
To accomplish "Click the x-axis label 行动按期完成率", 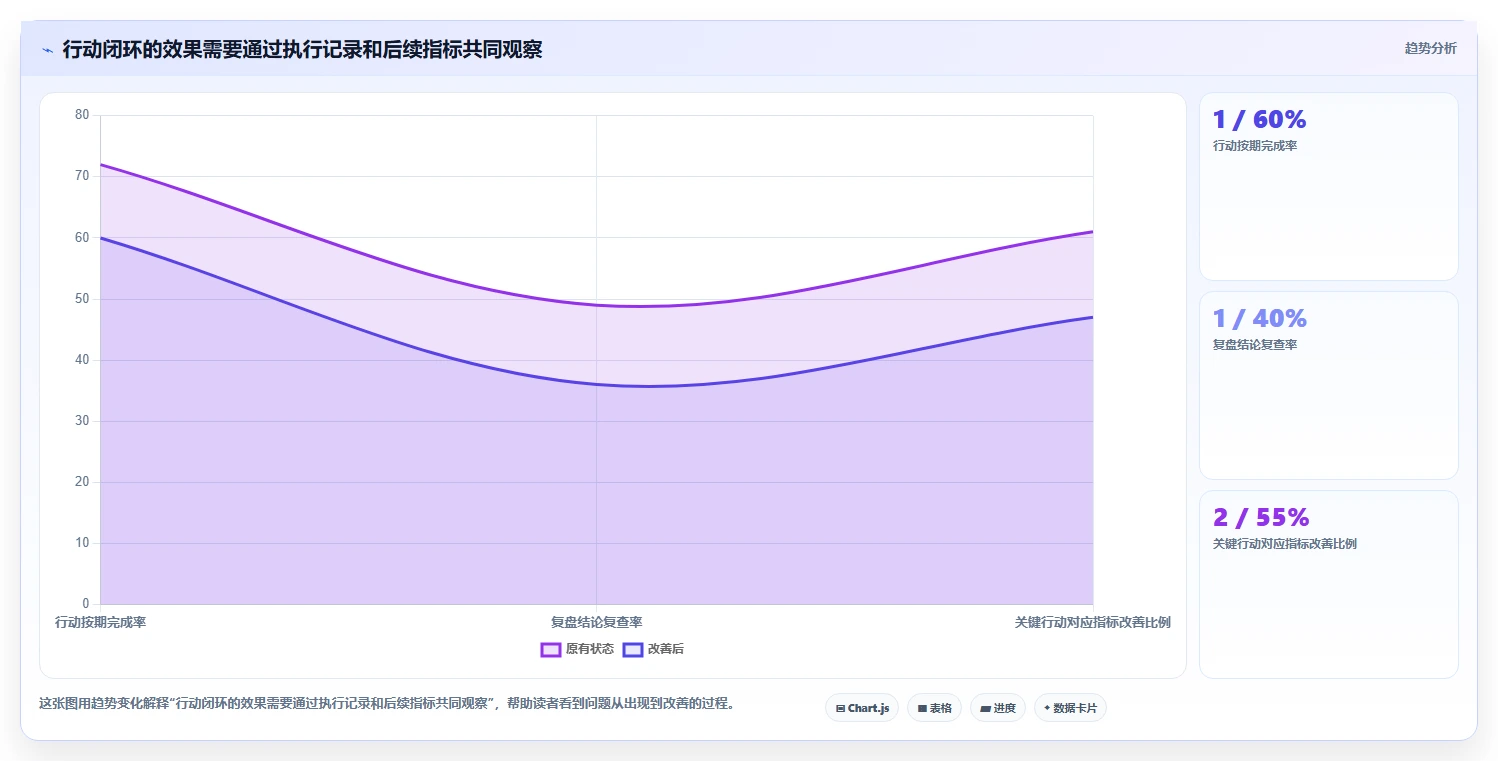I will point(100,622).
